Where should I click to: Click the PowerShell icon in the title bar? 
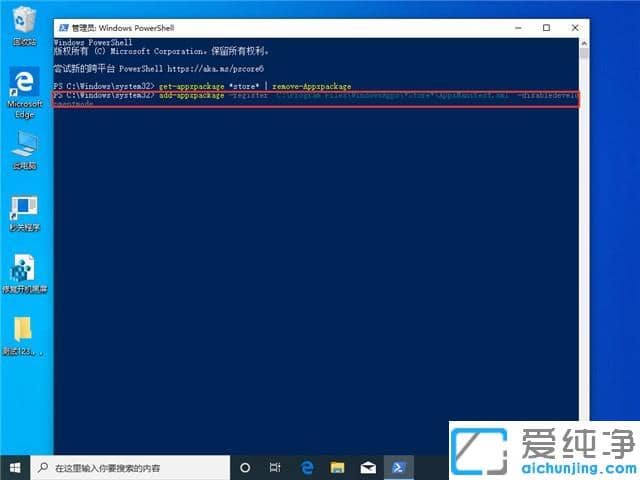[x=63, y=28]
